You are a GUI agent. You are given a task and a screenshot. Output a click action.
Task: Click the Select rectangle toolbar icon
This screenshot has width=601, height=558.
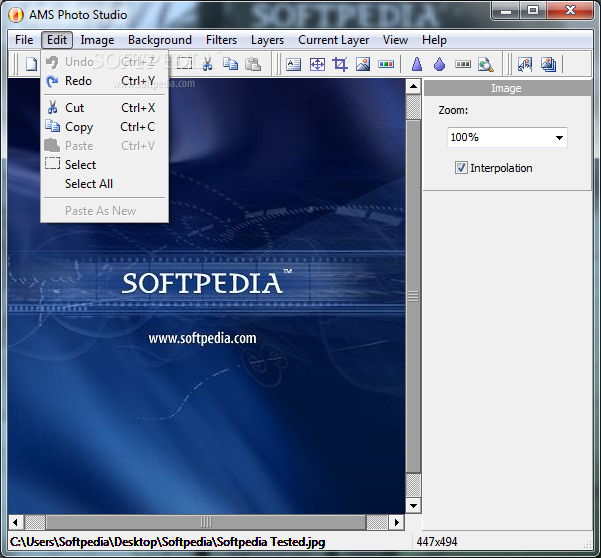[184, 64]
